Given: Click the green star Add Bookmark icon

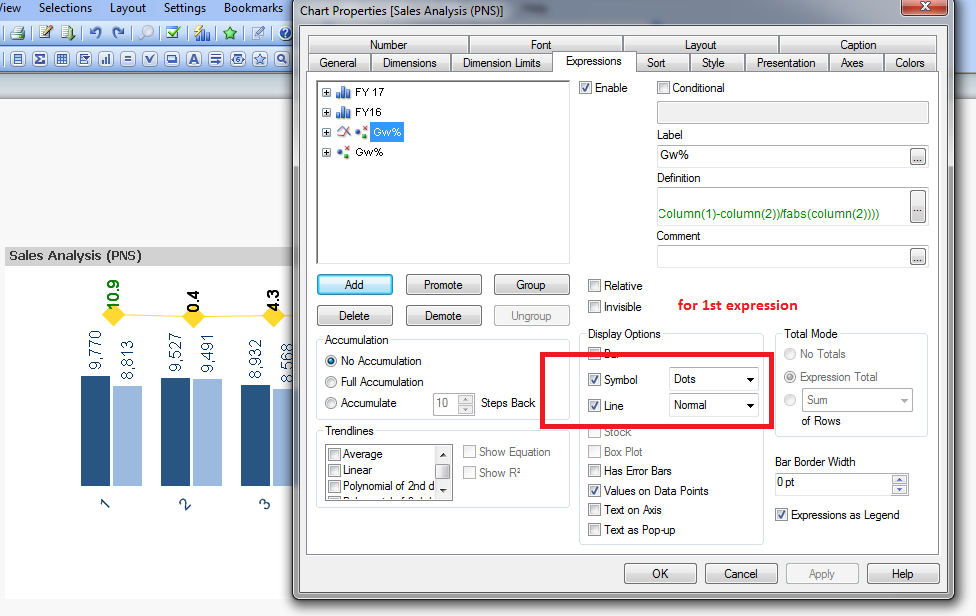Looking at the screenshot, I should (x=230, y=33).
